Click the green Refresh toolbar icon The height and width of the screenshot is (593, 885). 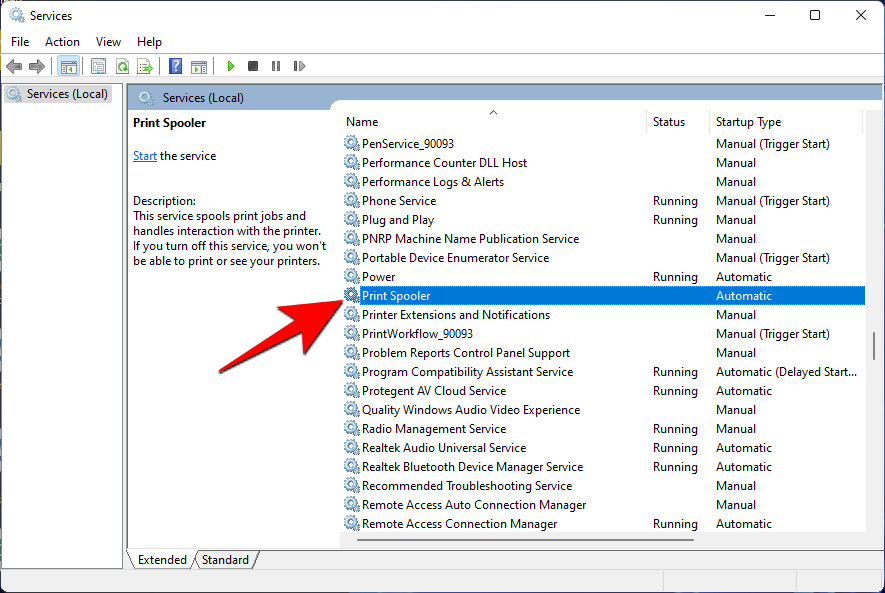tap(121, 66)
